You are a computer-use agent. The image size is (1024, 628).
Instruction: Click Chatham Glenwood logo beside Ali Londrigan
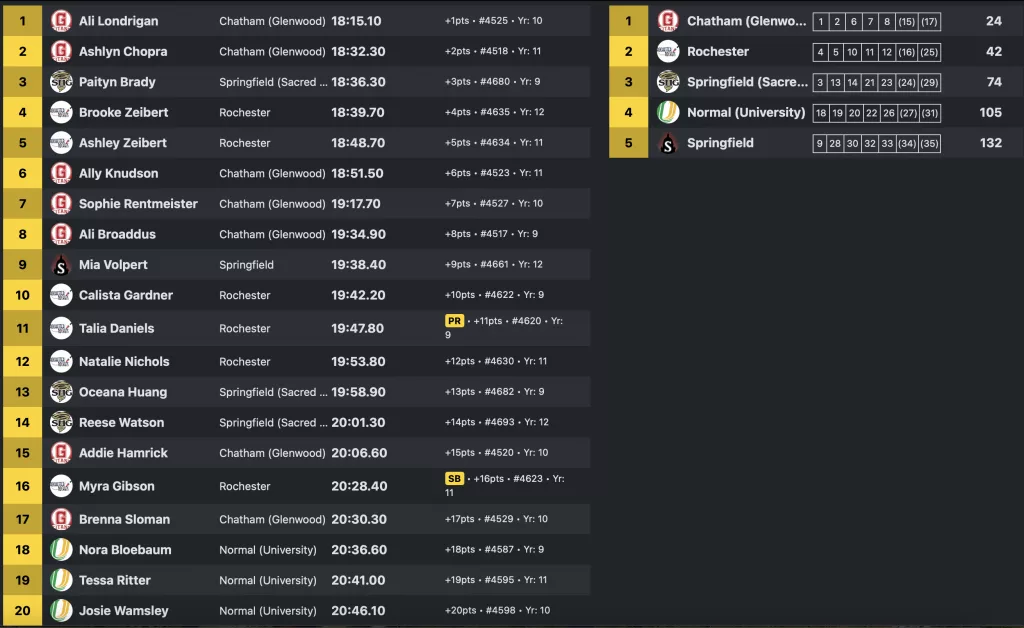(x=61, y=21)
